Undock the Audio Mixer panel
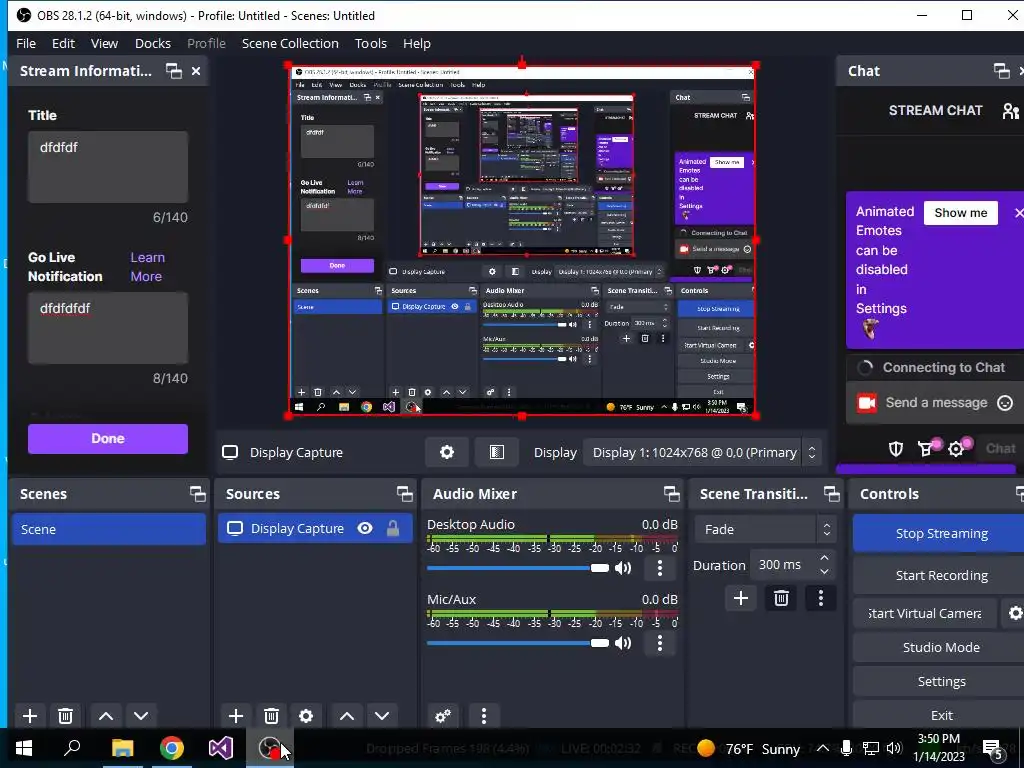1024x768 pixels. tap(671, 494)
